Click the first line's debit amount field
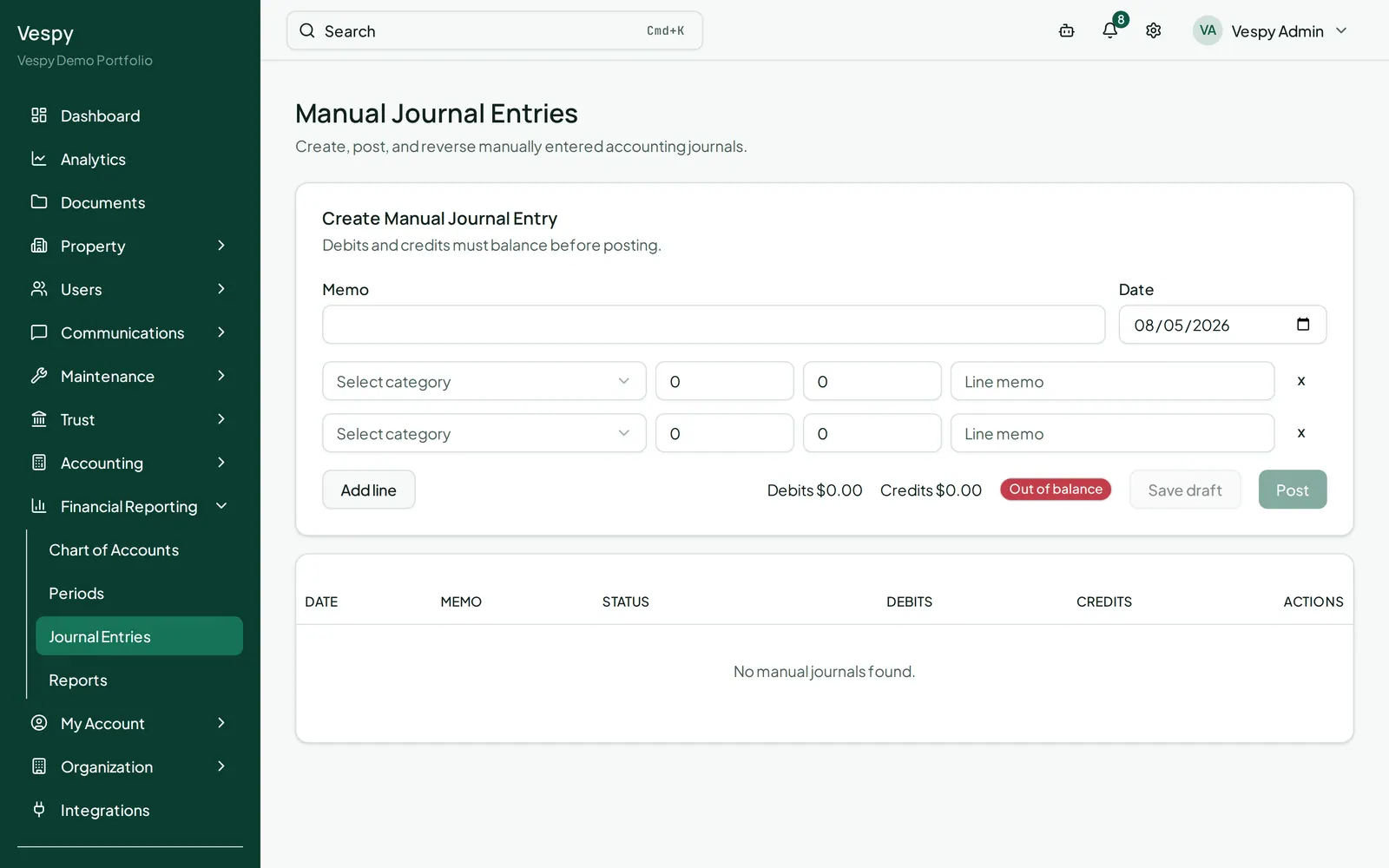This screenshot has height=868, width=1389. [725, 381]
